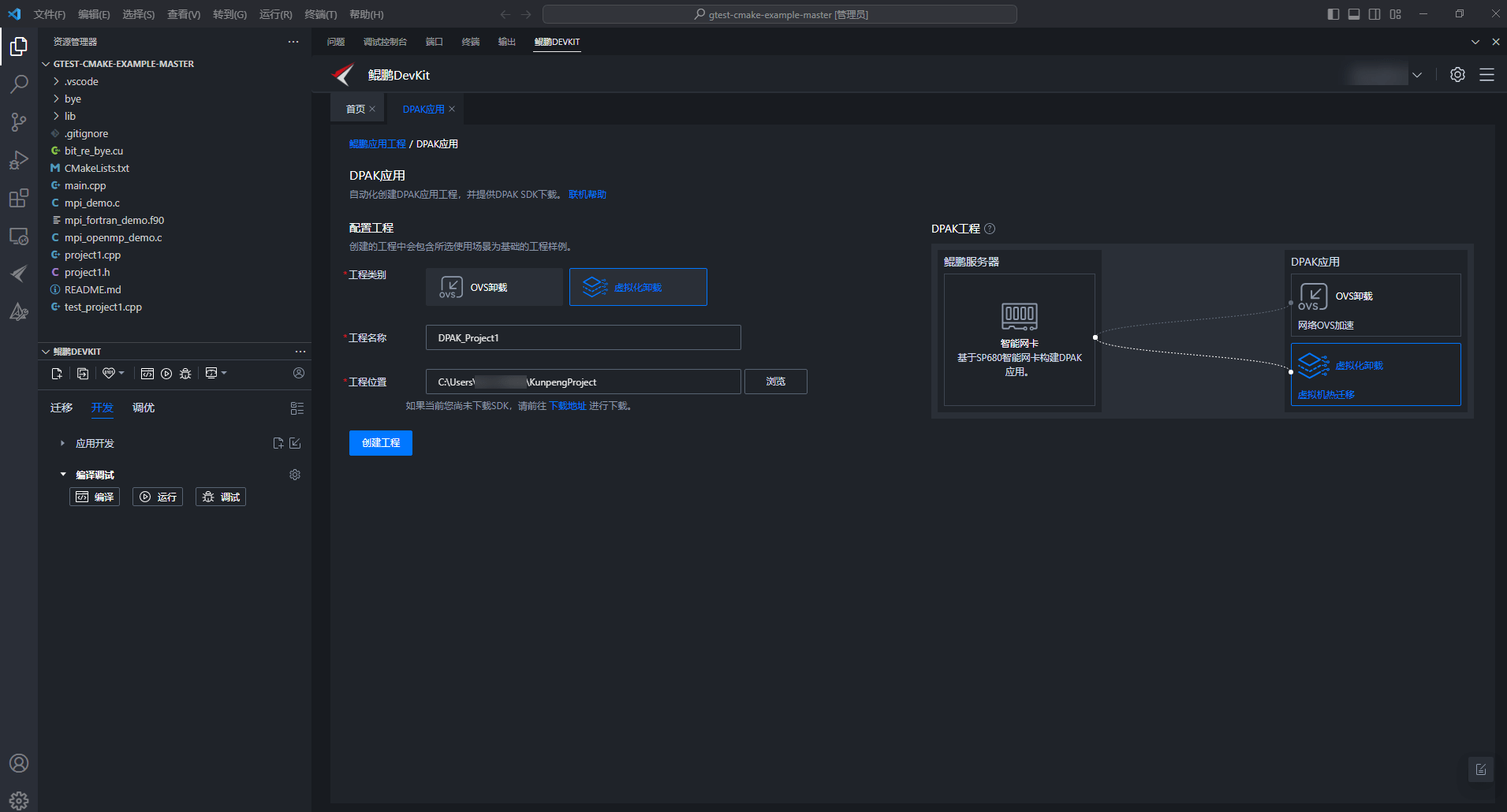Expand the 应用开发 tree node
The height and width of the screenshot is (812, 1507).
[x=62, y=443]
